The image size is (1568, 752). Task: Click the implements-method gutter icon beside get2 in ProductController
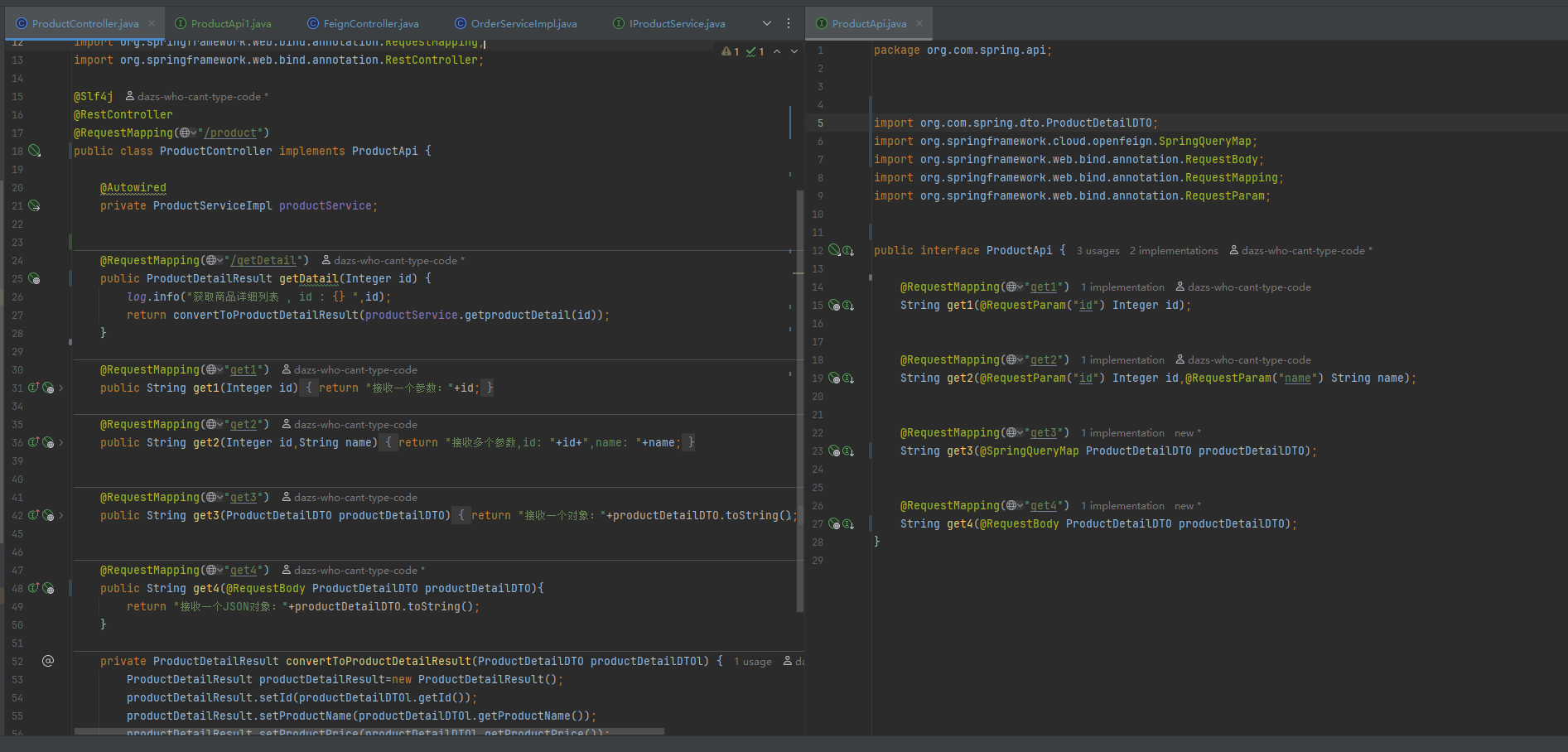tap(34, 442)
